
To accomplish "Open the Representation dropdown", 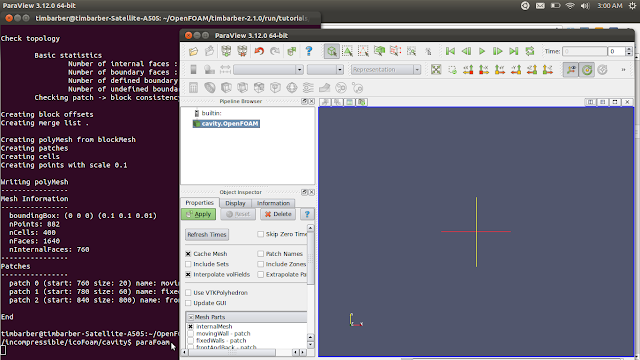I will click(386, 69).
